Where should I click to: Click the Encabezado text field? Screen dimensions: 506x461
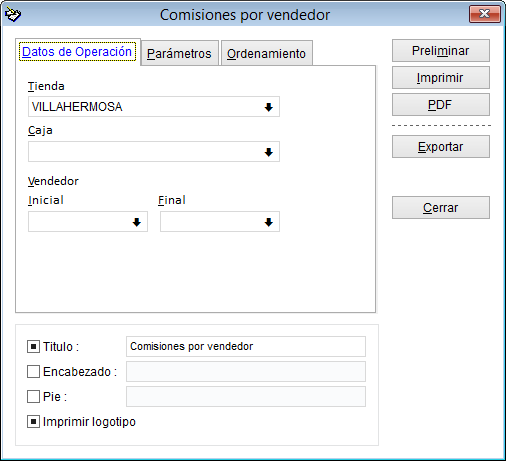[246, 372]
